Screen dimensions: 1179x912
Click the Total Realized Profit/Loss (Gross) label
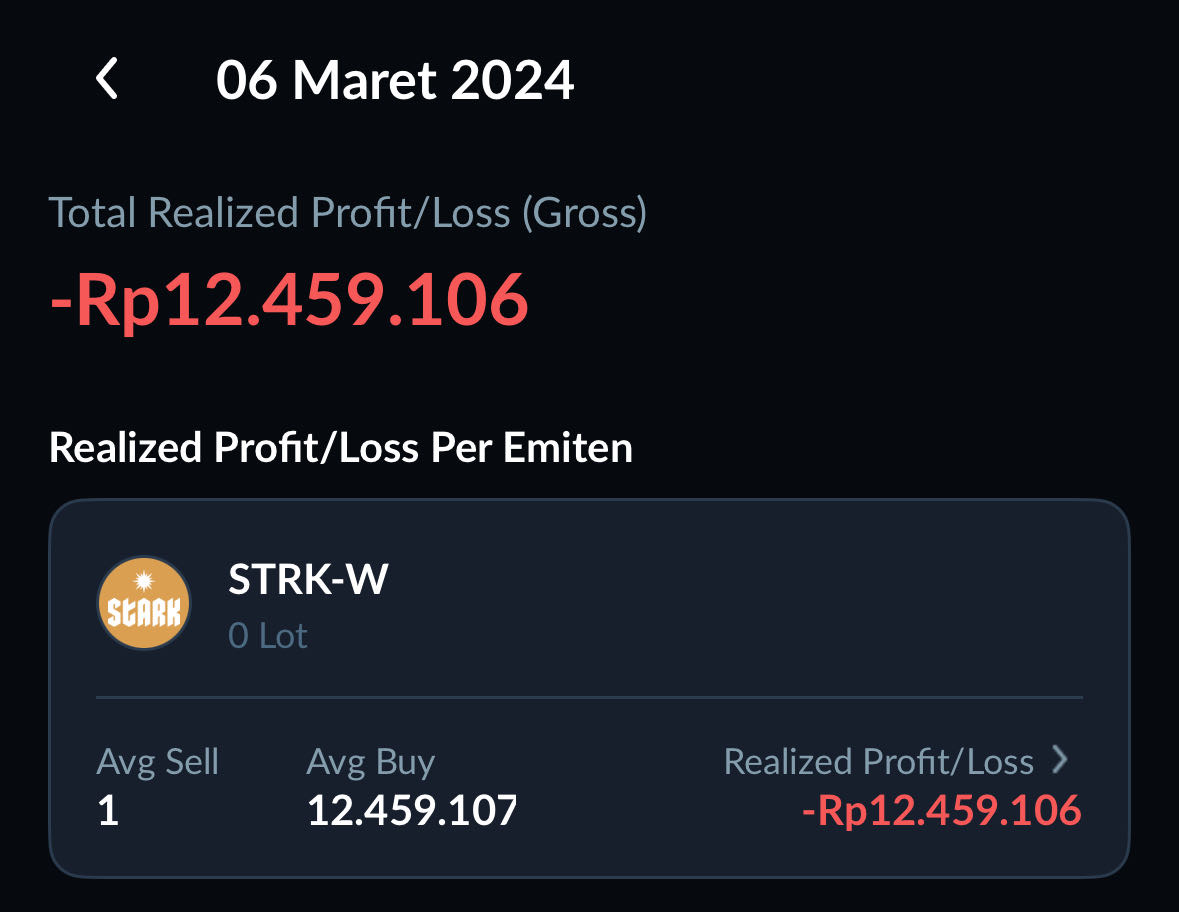[x=348, y=213]
